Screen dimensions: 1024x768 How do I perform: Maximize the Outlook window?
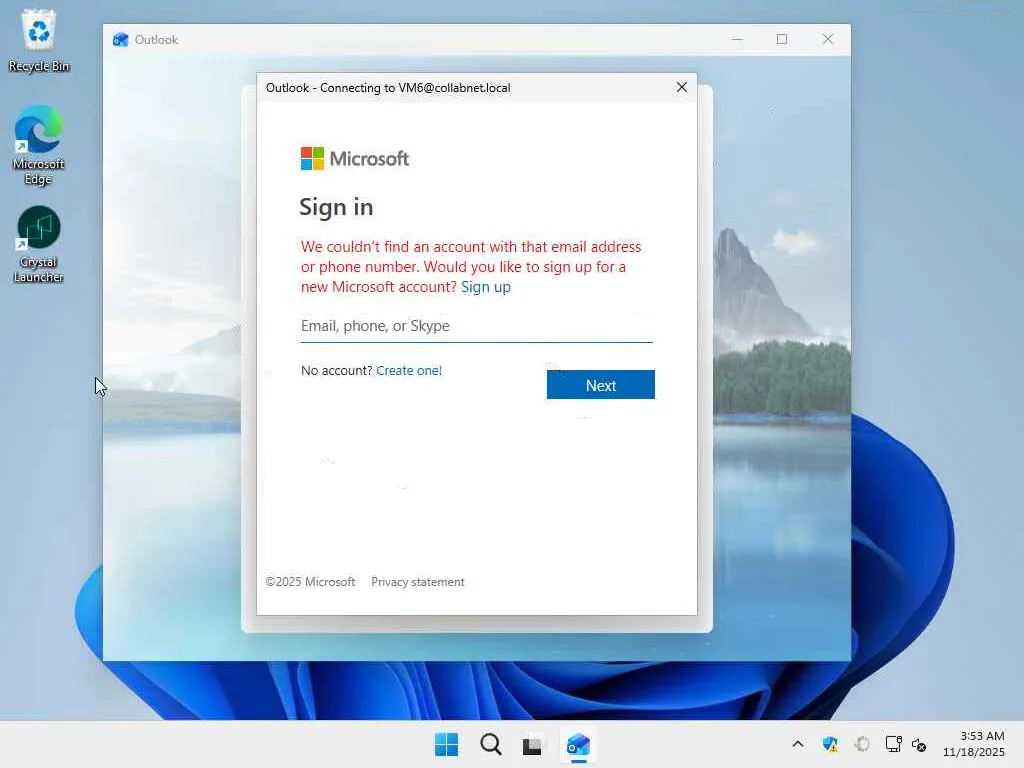click(782, 39)
